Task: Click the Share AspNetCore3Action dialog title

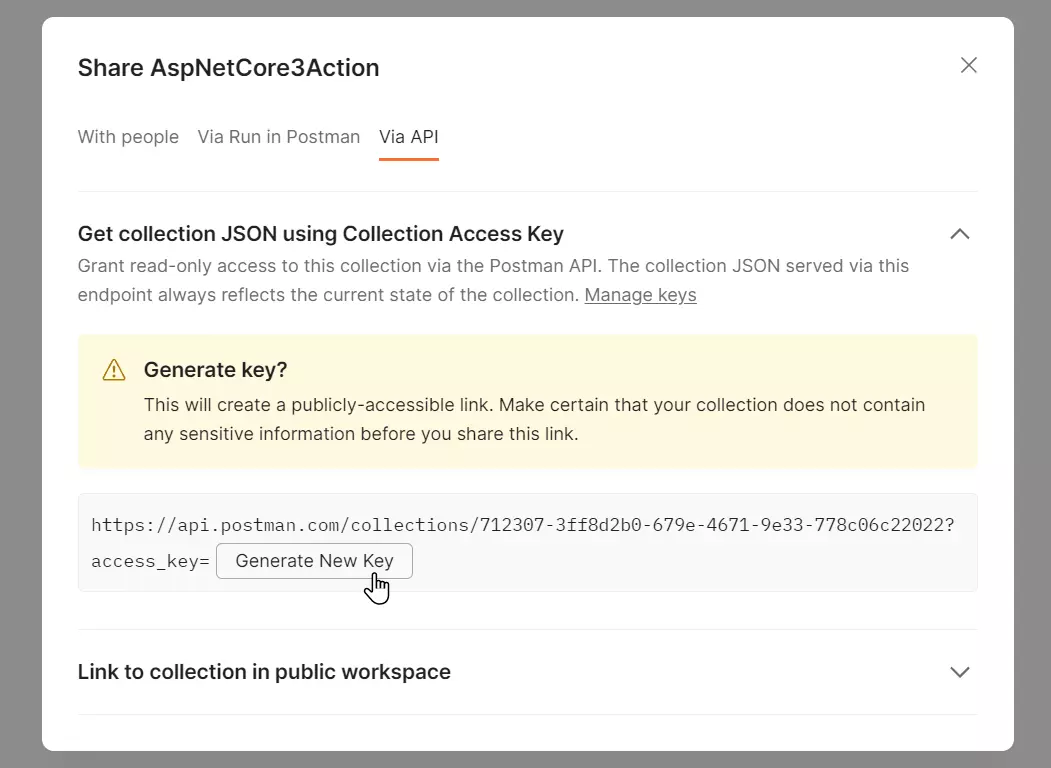Action: pos(229,68)
